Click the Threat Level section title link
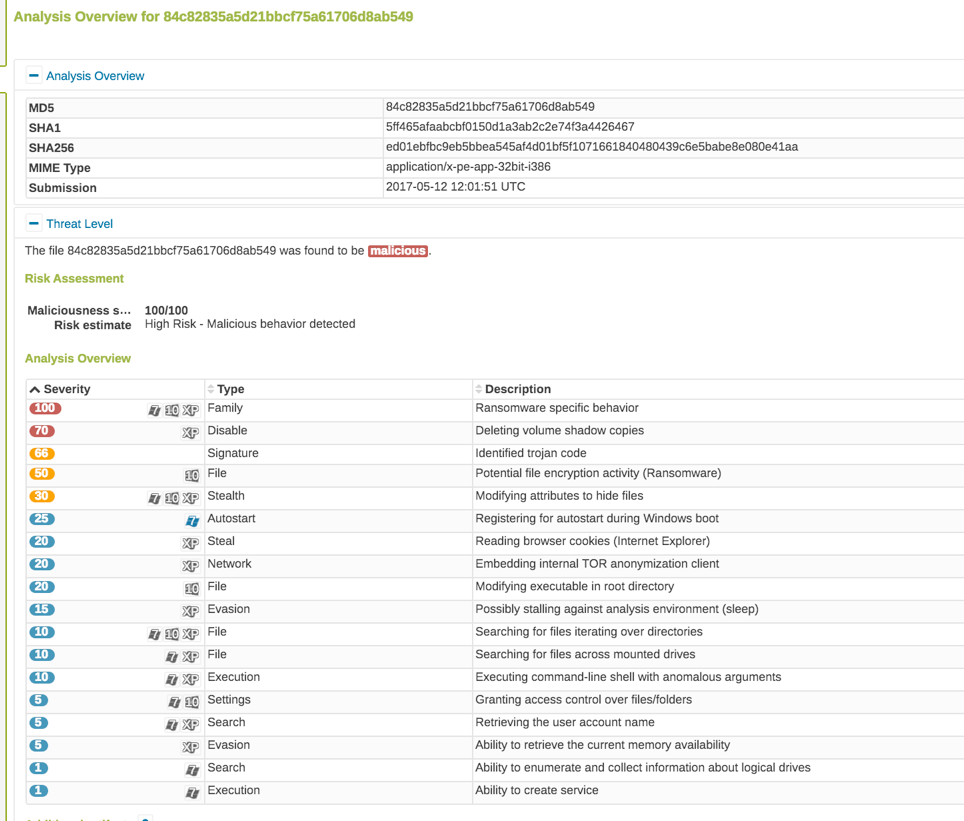Screen dimensions: 964x821 tap(79, 224)
